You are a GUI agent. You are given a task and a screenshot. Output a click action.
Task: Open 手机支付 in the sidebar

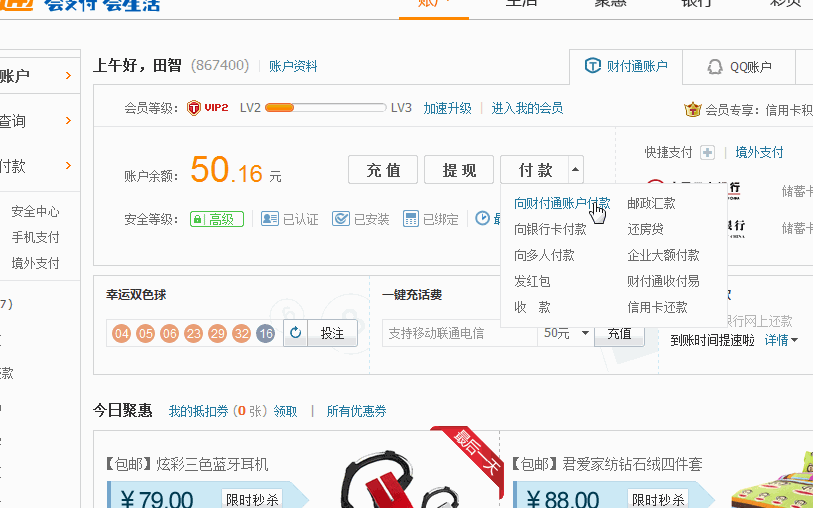click(35, 237)
